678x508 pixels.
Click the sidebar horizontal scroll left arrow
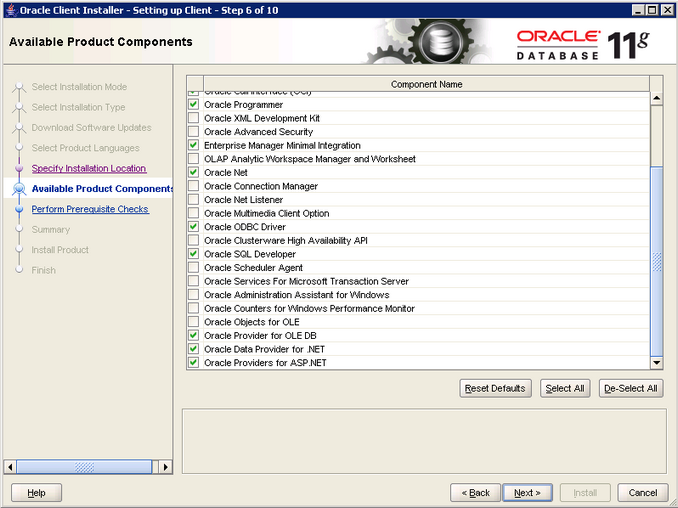(x=10, y=467)
